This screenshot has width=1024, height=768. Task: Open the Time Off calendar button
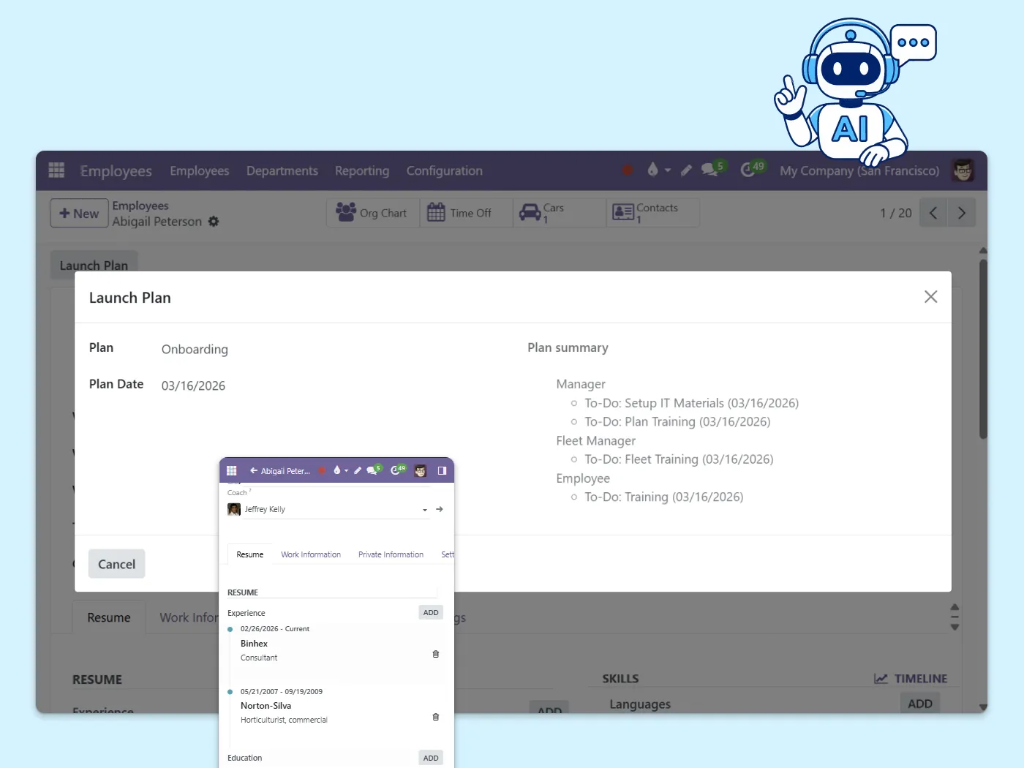coord(460,213)
